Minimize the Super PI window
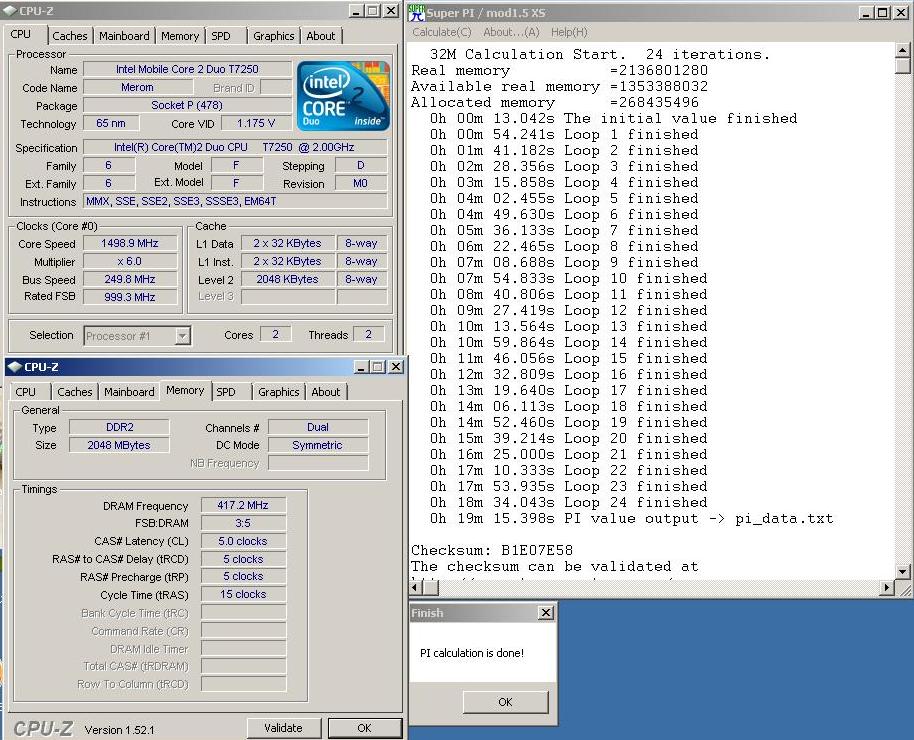 (x=867, y=12)
